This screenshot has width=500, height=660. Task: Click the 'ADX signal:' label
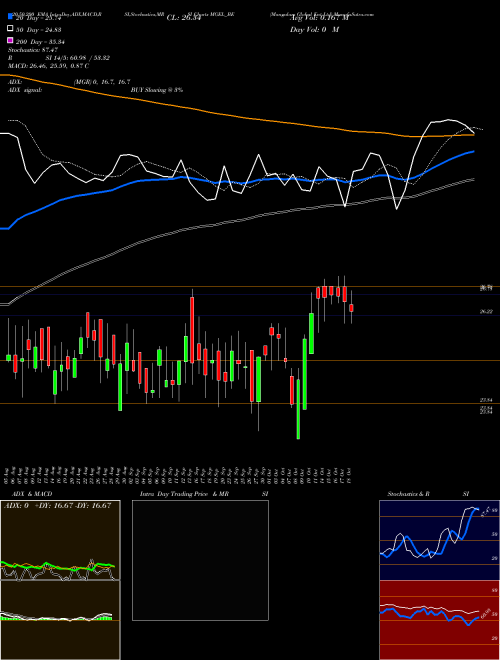tap(25, 90)
